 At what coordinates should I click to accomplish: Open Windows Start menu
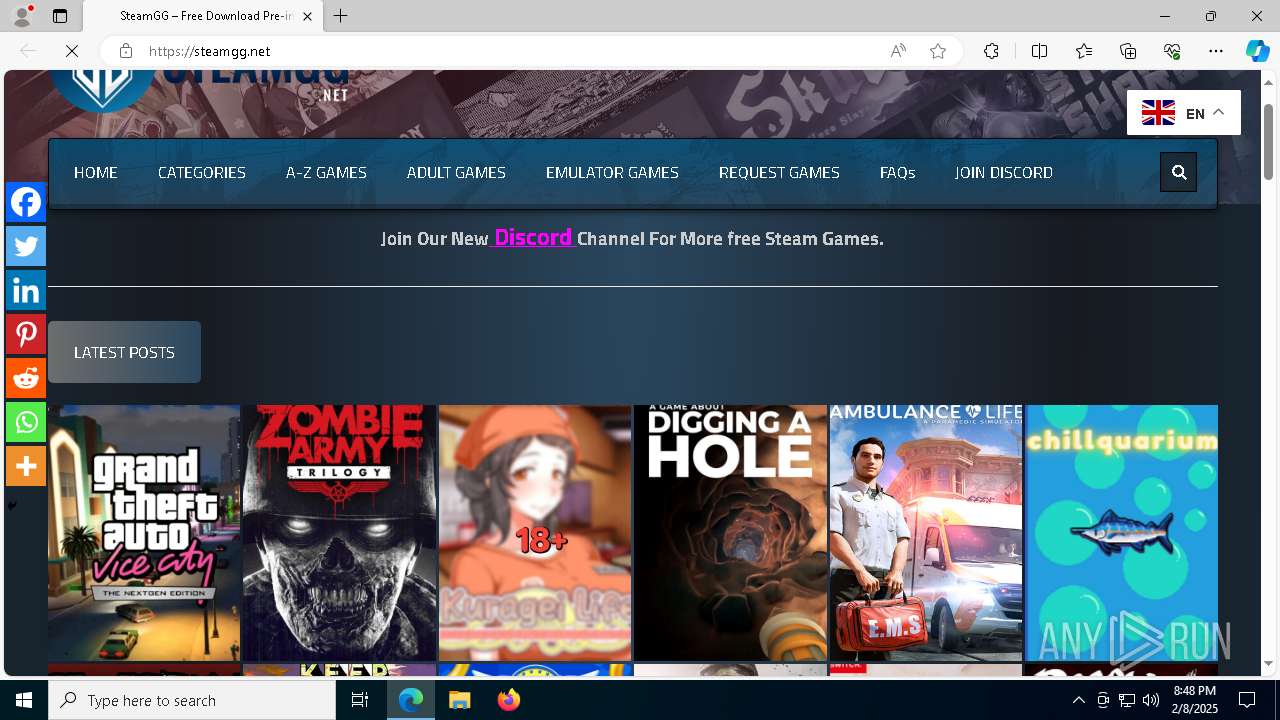pyautogui.click(x=24, y=700)
